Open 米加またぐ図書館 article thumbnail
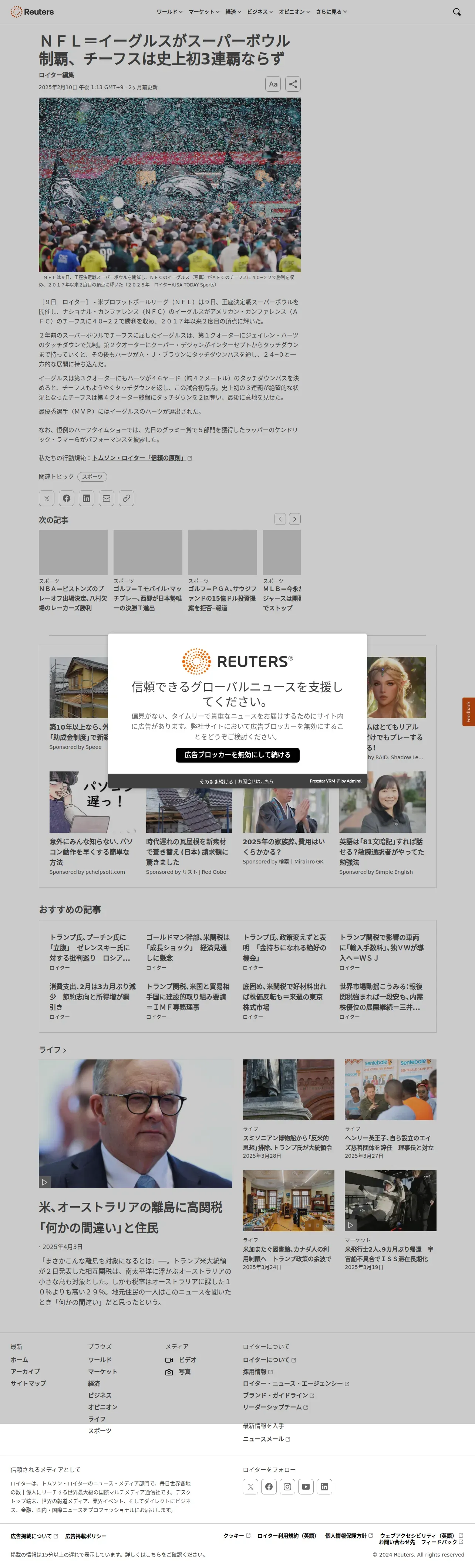 coord(288,1200)
